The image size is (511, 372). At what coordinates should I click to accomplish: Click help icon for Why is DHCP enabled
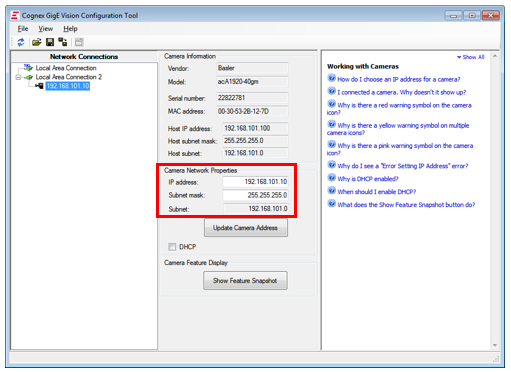point(331,178)
